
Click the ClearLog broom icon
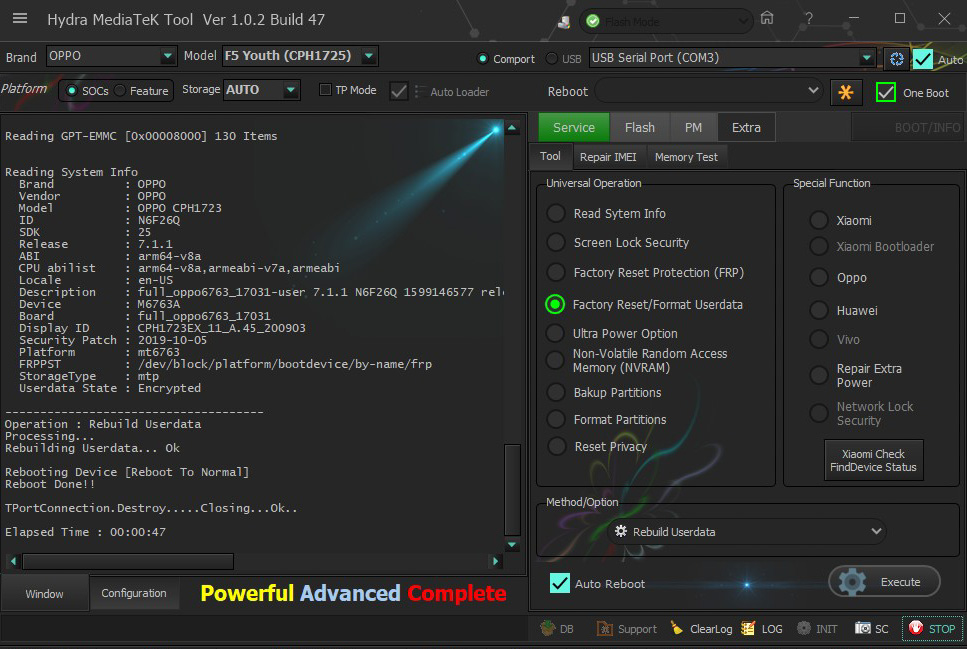click(677, 629)
